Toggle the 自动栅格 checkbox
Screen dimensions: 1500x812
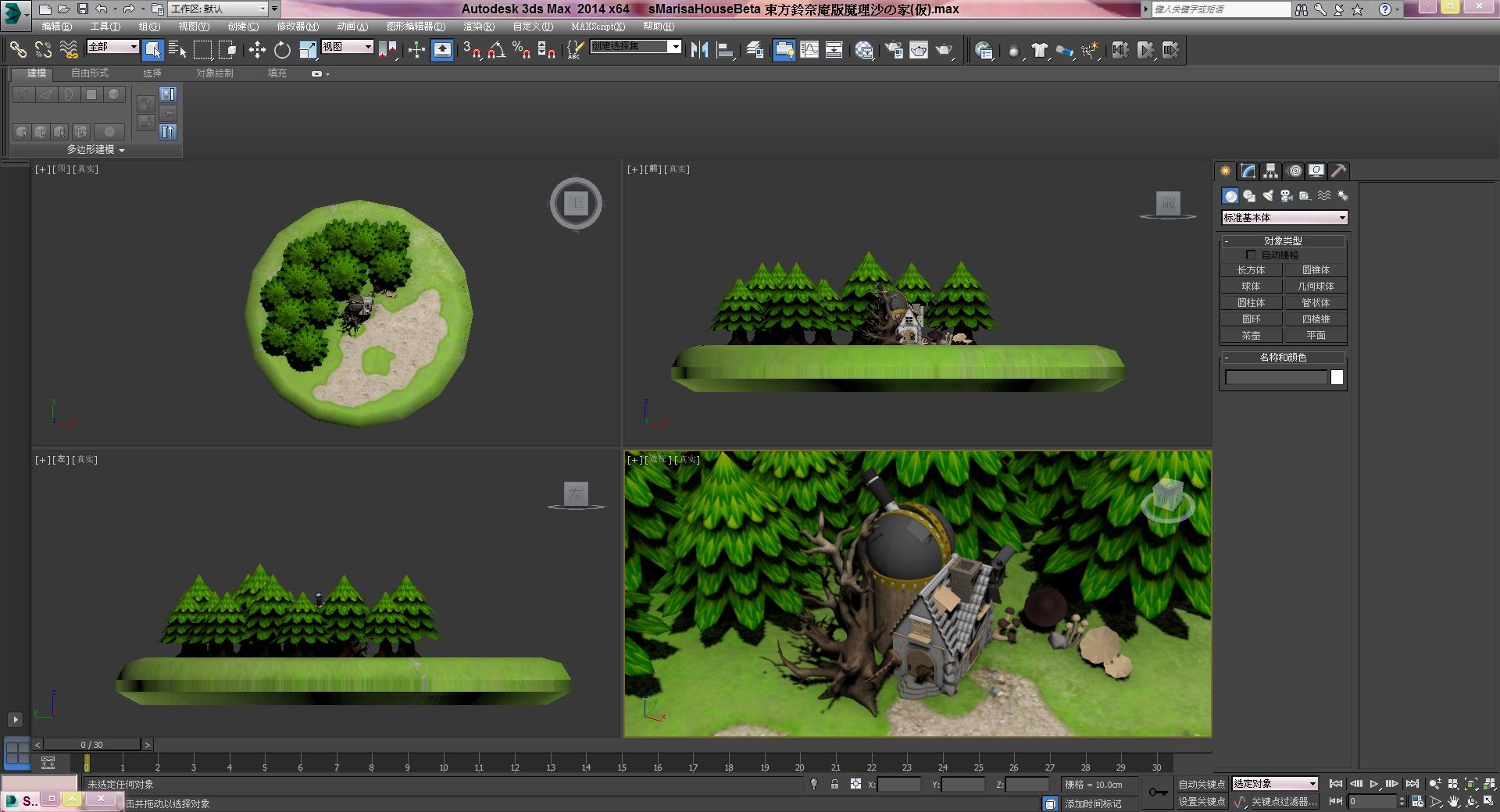1251,255
